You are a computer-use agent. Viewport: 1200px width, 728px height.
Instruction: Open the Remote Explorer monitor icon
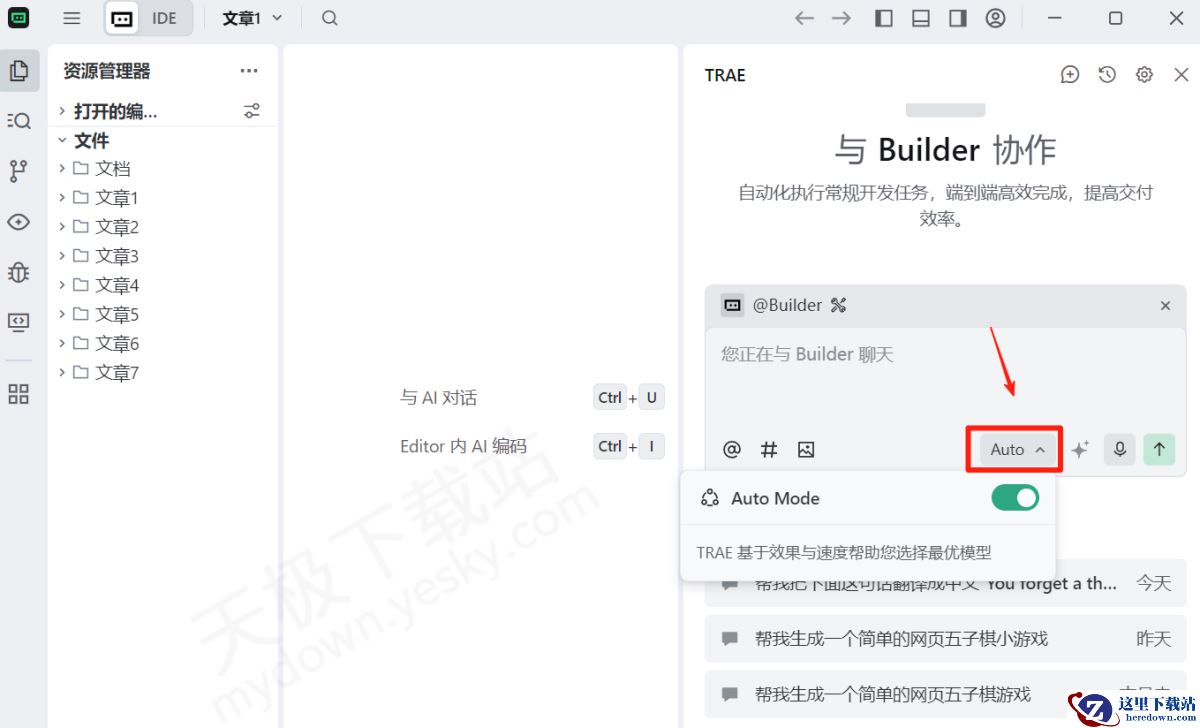pyautogui.click(x=19, y=322)
